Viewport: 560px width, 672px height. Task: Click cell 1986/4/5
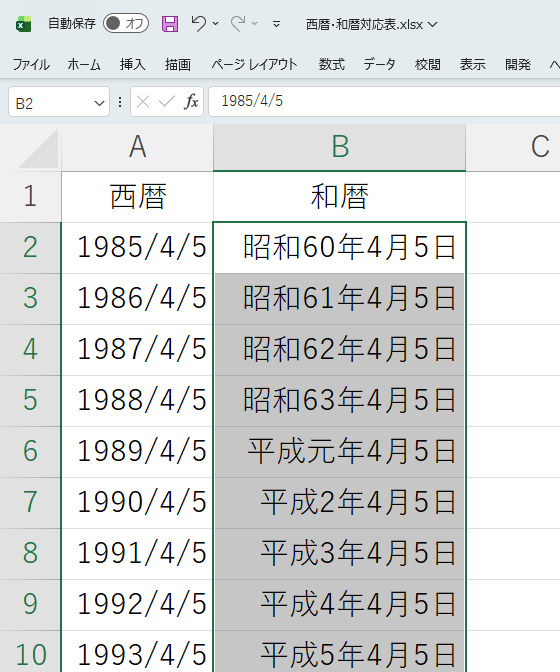click(x=138, y=299)
